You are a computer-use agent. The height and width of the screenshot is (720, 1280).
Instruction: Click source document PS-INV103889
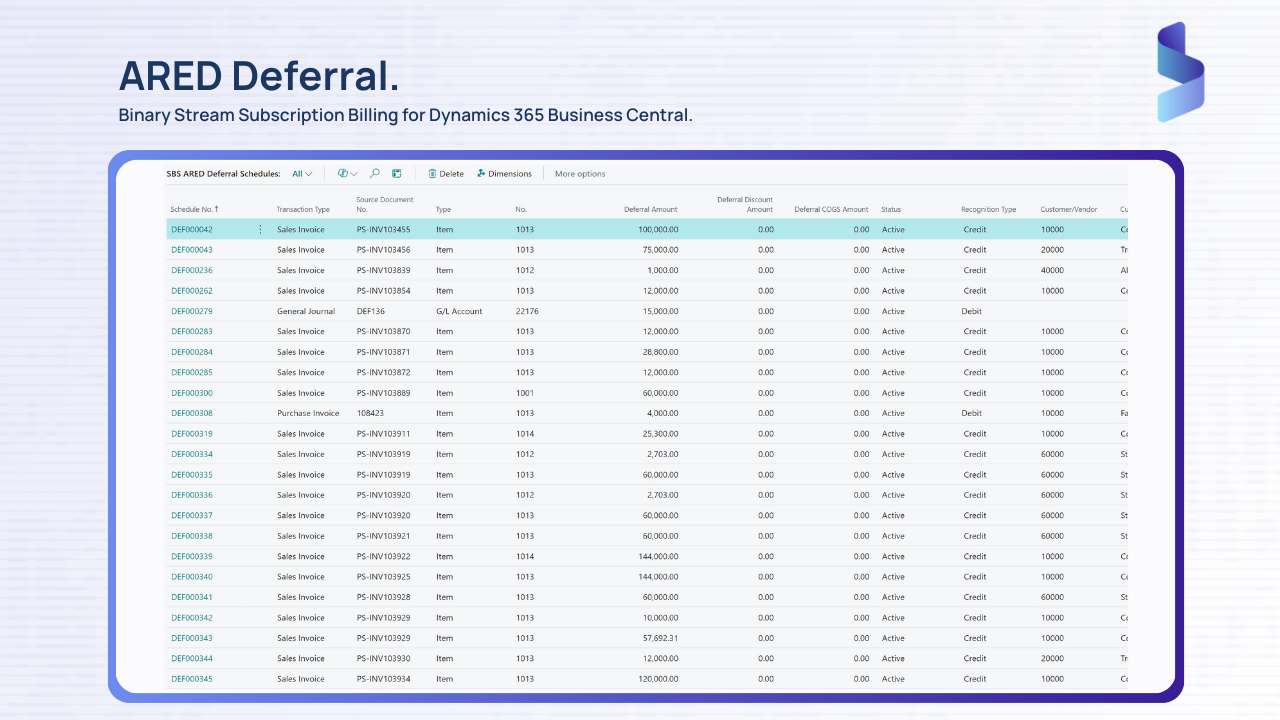point(383,393)
